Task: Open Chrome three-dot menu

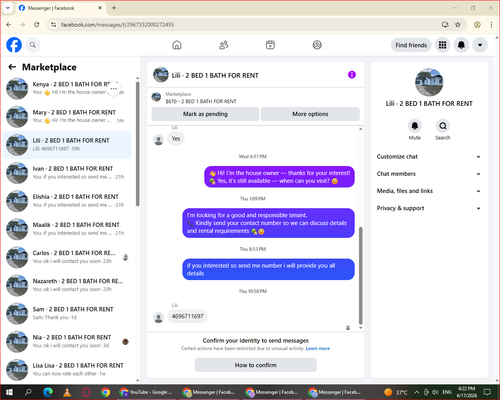Action: point(491,25)
